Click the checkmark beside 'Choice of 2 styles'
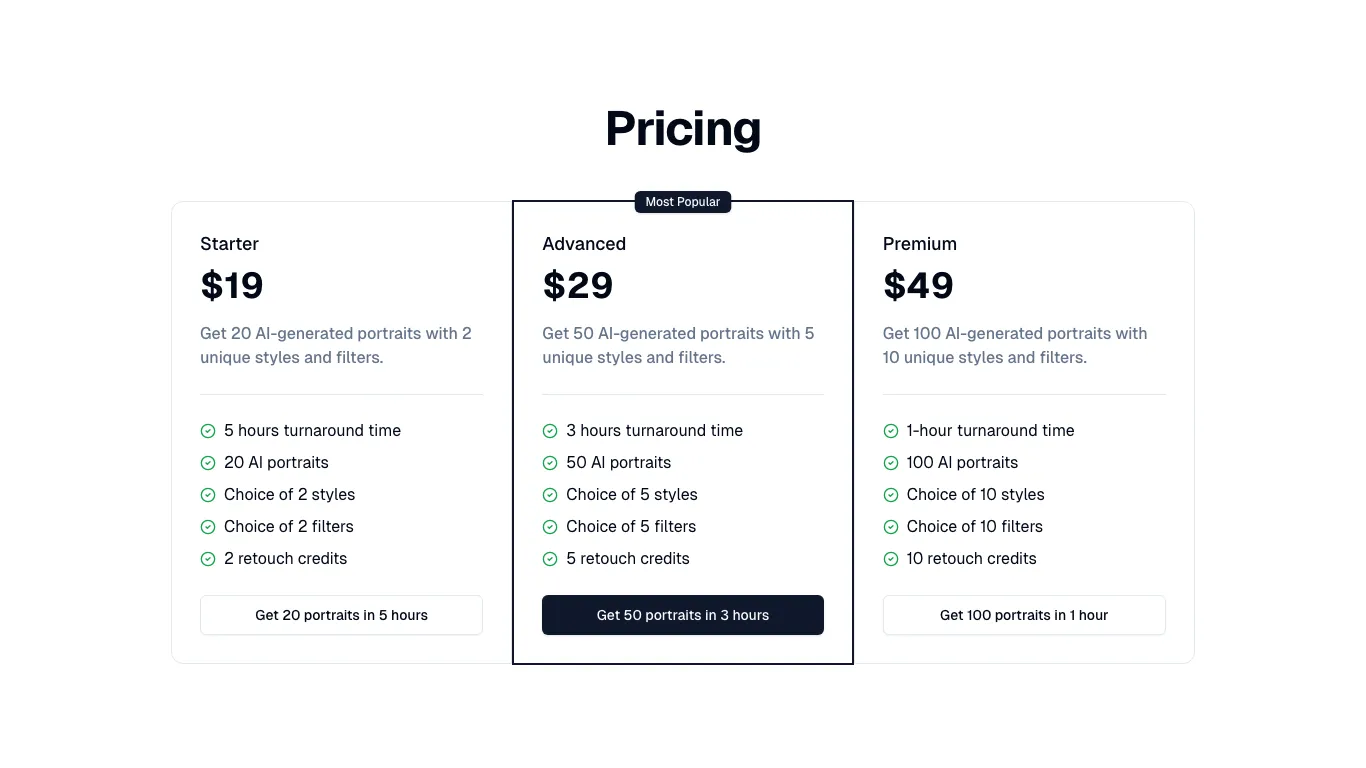Image resolution: width=1366 pixels, height=768 pixels. click(x=208, y=494)
